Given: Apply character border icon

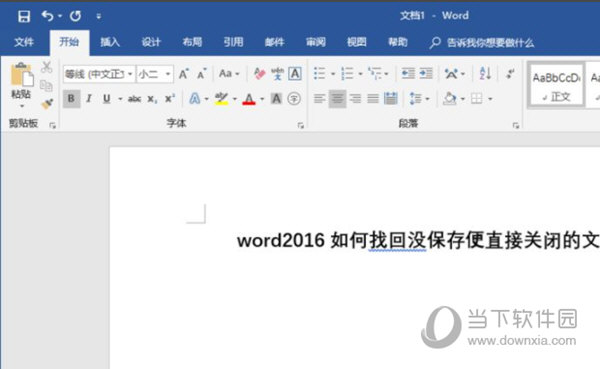Looking at the screenshot, I should pos(295,73).
